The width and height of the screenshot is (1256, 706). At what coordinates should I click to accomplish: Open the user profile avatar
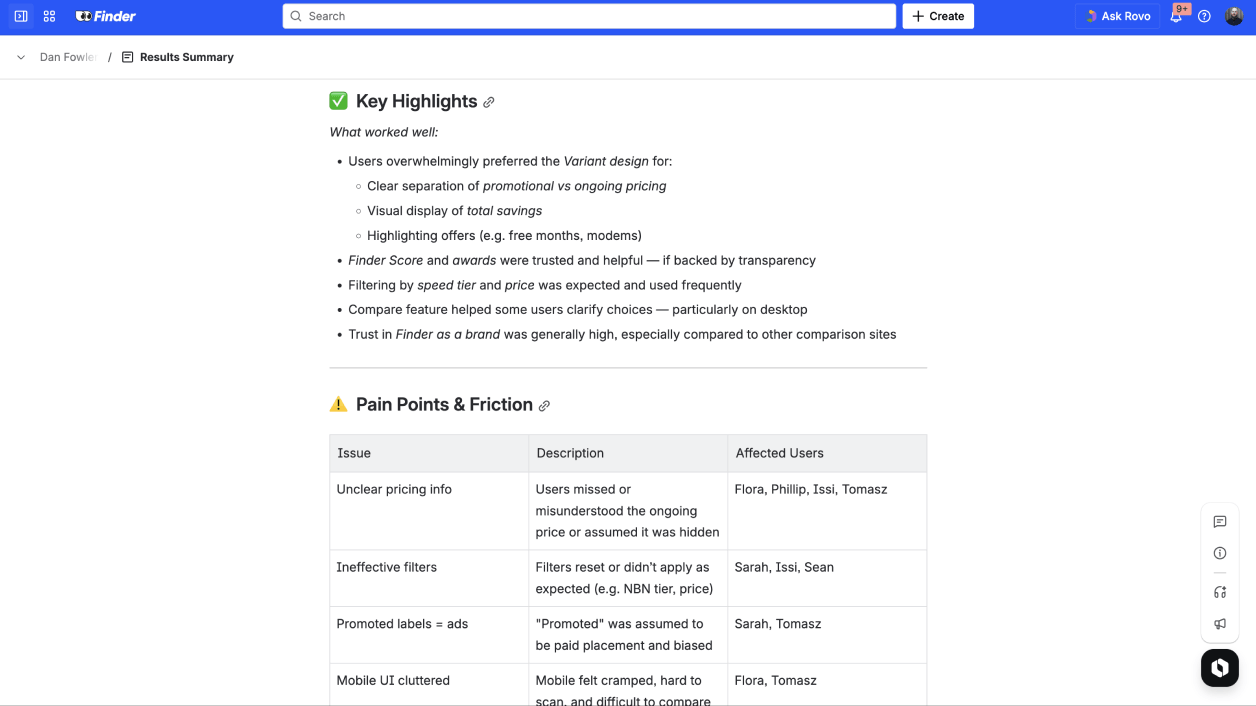(1234, 16)
